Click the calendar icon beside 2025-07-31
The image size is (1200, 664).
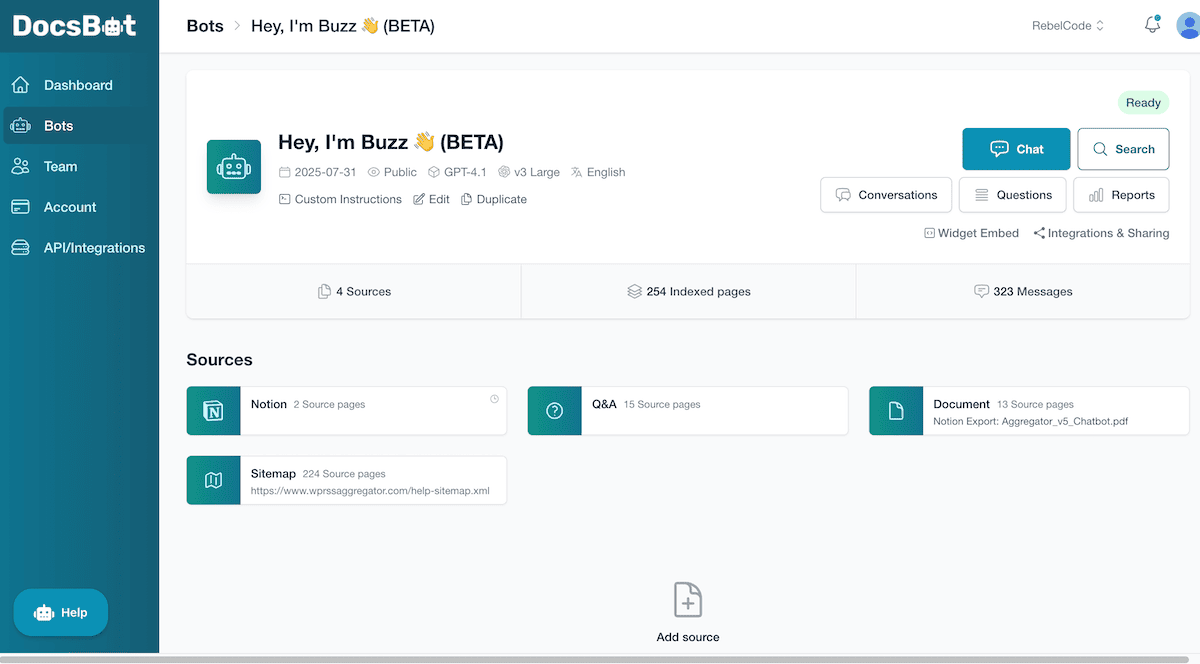(285, 172)
